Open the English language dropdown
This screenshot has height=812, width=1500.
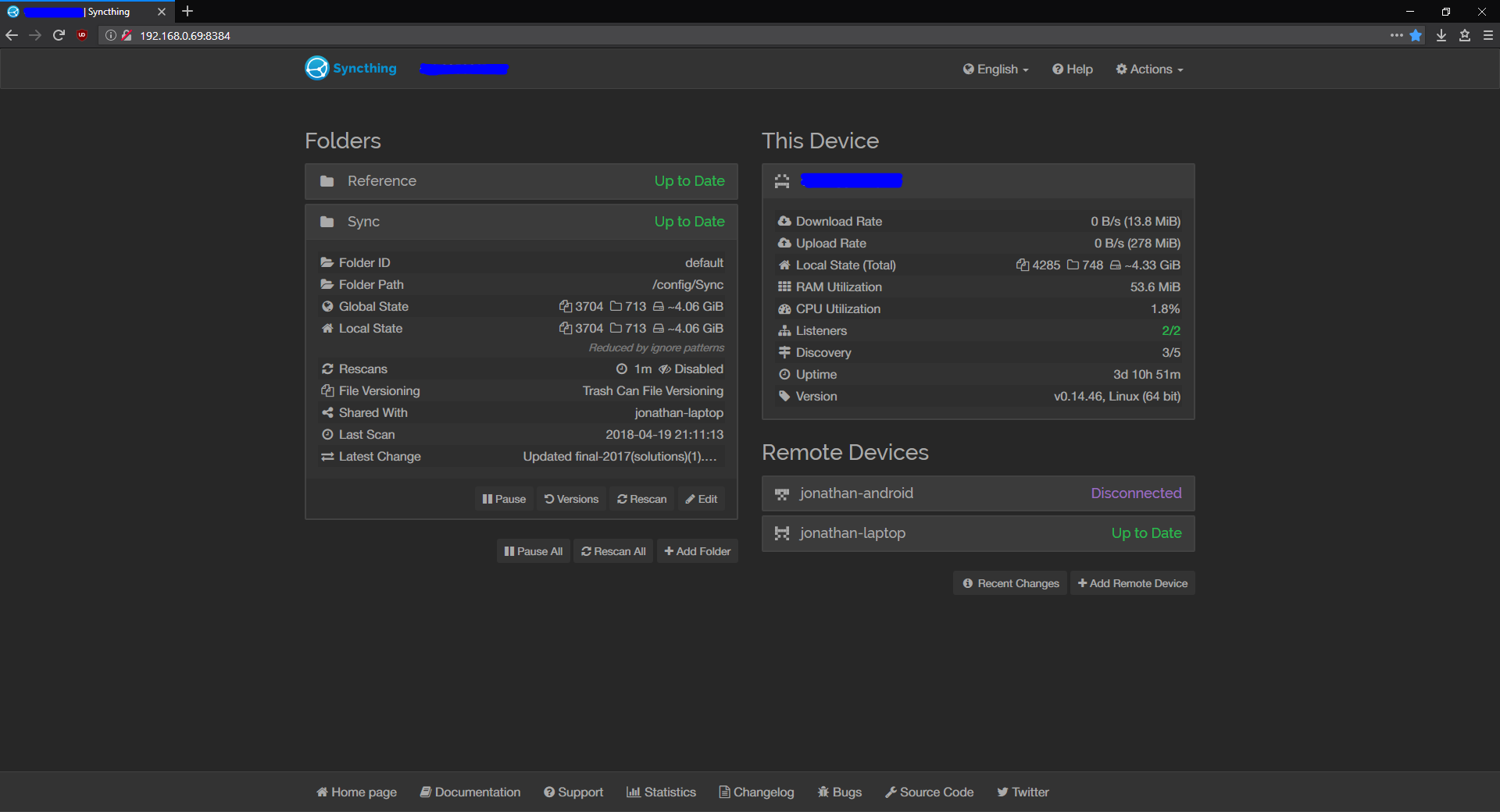[x=995, y=69]
